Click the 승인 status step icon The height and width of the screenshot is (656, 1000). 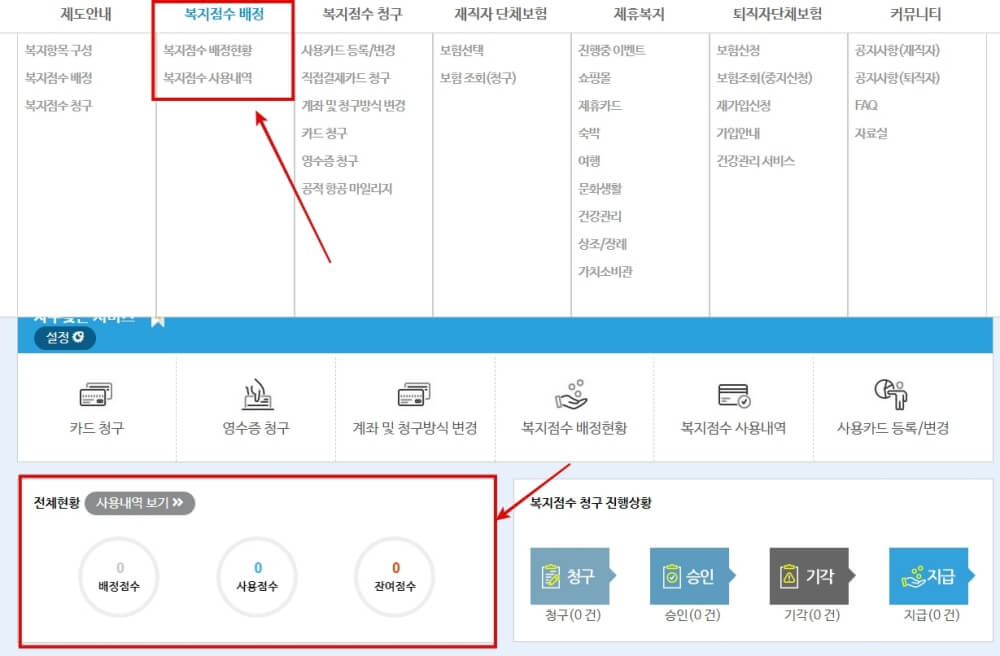coord(691,576)
